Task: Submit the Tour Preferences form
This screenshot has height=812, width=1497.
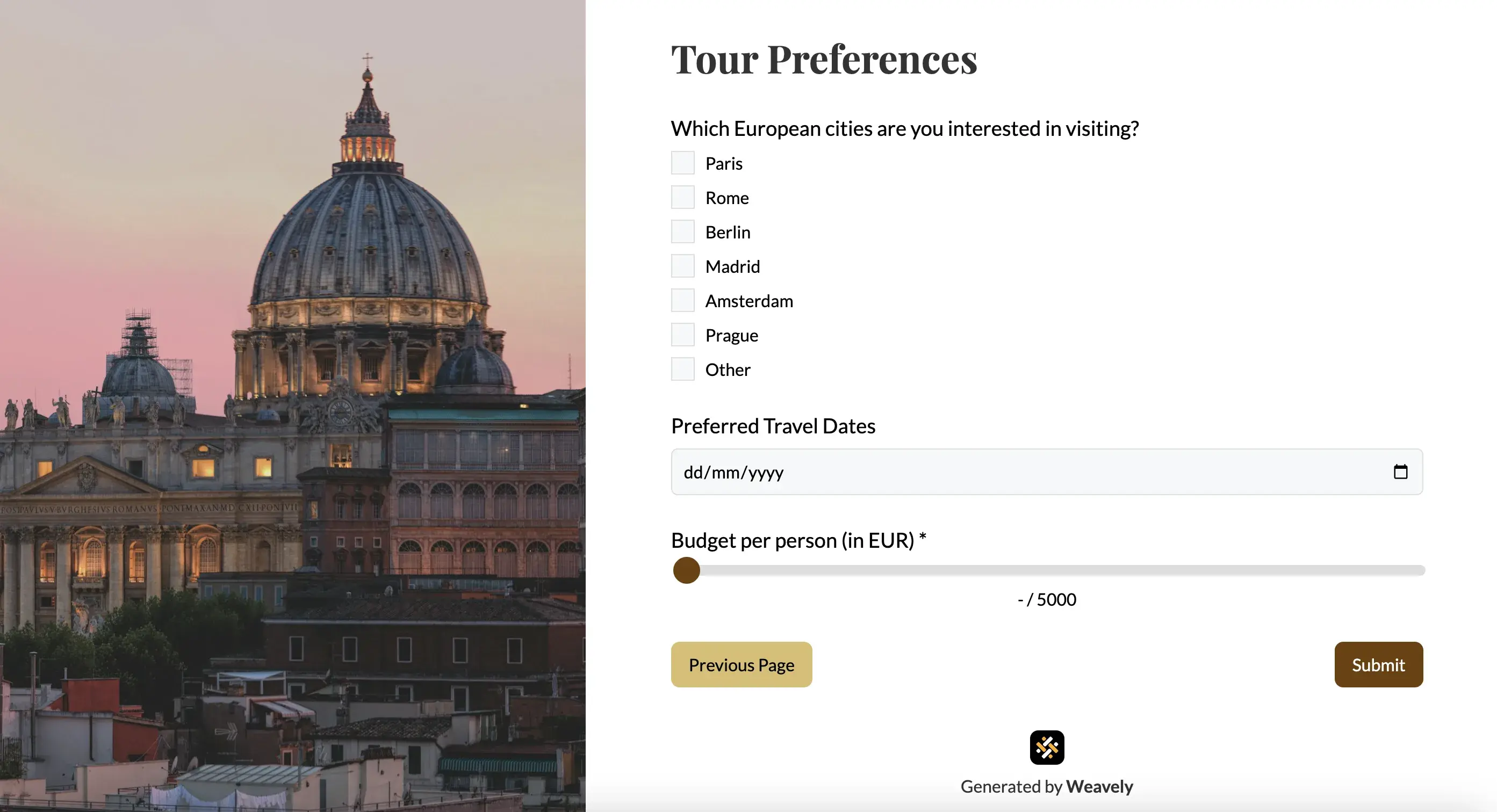Action: click(1378, 664)
